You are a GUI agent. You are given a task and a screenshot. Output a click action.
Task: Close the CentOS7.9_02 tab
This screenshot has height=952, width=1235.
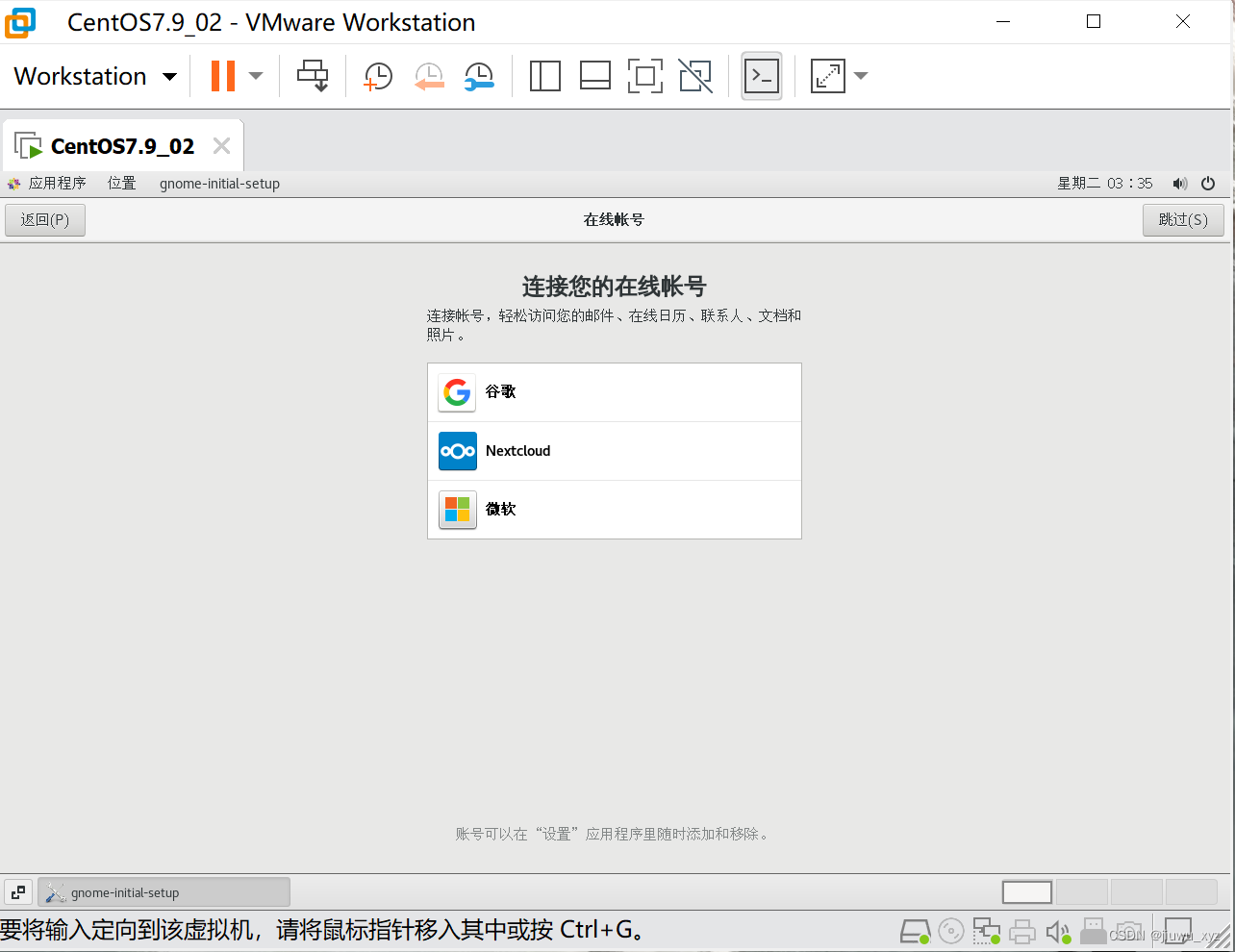tap(221, 146)
